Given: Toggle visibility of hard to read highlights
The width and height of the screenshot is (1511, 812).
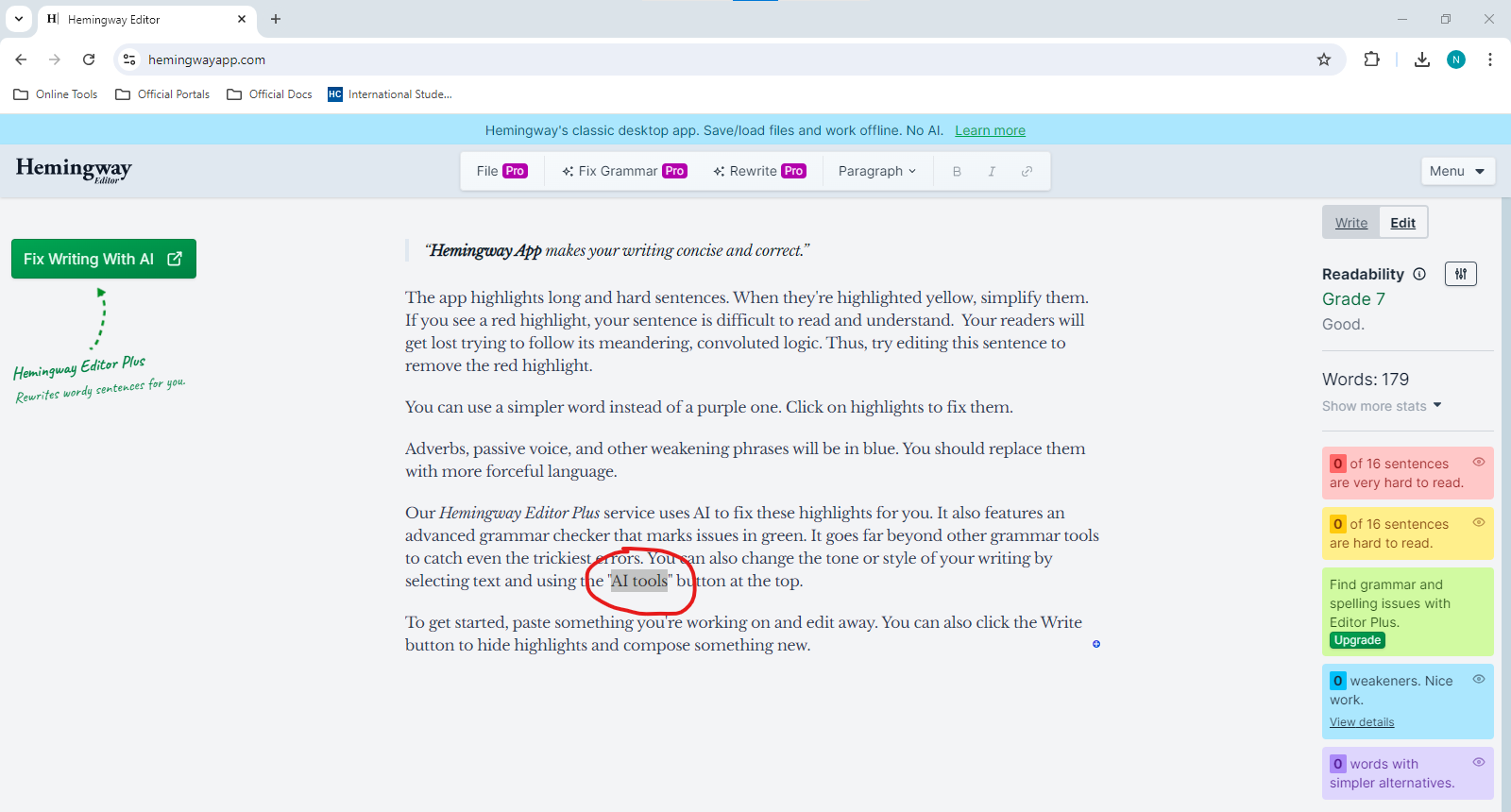Looking at the screenshot, I should 1479,522.
